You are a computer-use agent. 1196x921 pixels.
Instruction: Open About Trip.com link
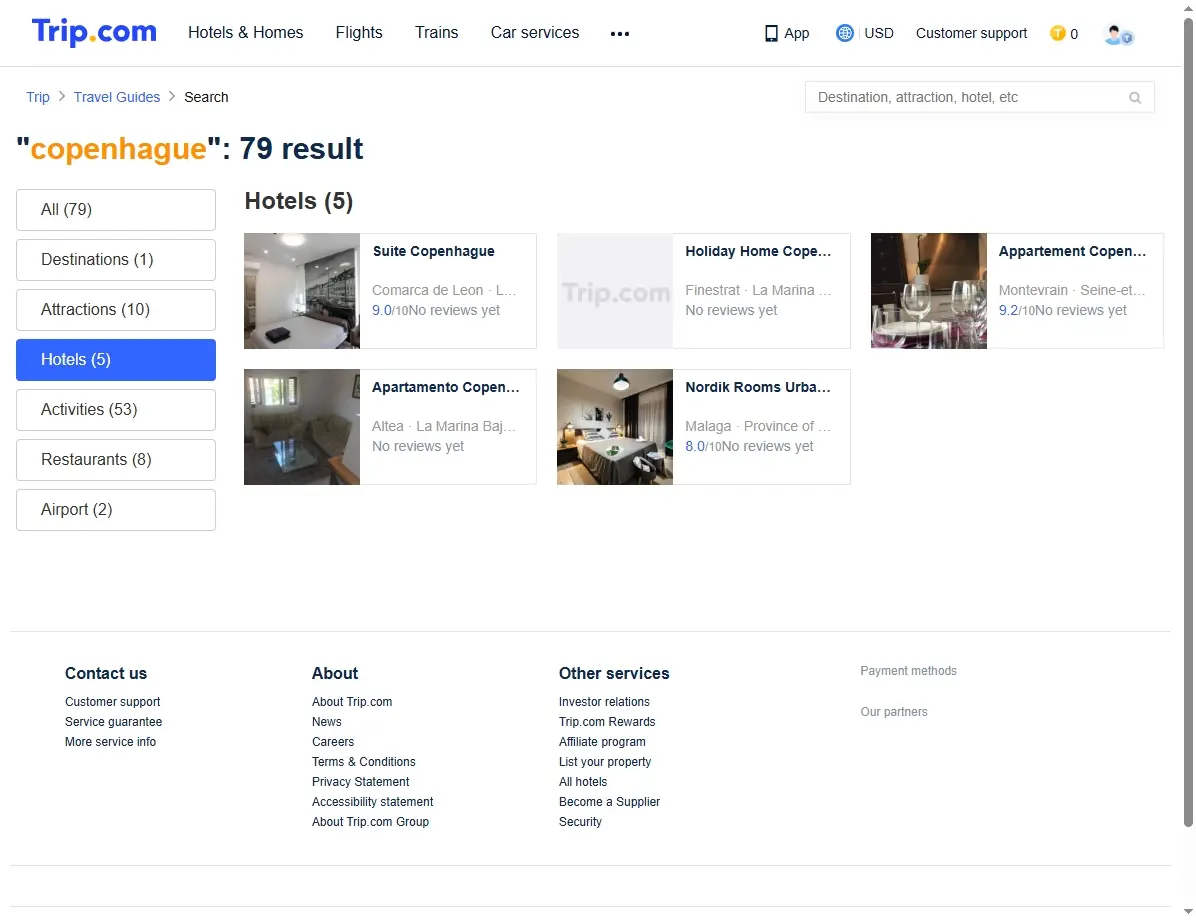tap(352, 702)
